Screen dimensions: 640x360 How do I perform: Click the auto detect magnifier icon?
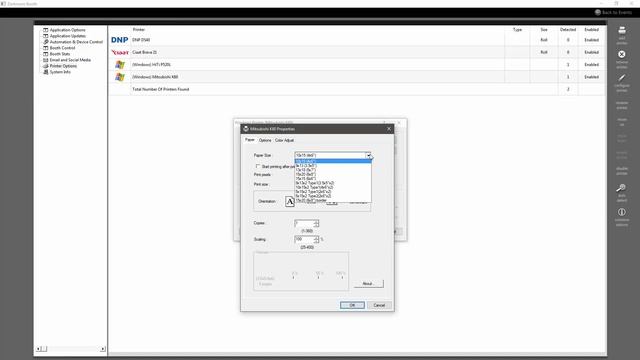point(621,188)
